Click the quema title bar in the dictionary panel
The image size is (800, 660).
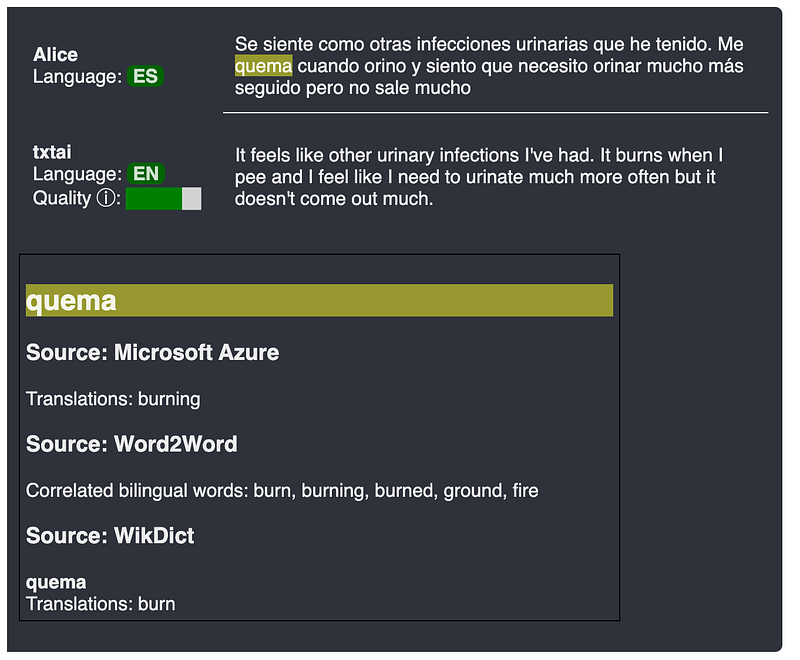click(320, 300)
